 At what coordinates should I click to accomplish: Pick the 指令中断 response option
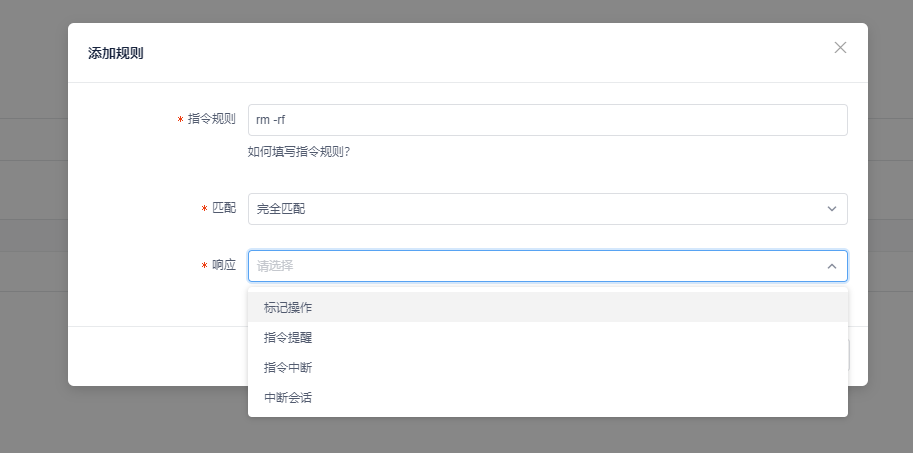288,368
